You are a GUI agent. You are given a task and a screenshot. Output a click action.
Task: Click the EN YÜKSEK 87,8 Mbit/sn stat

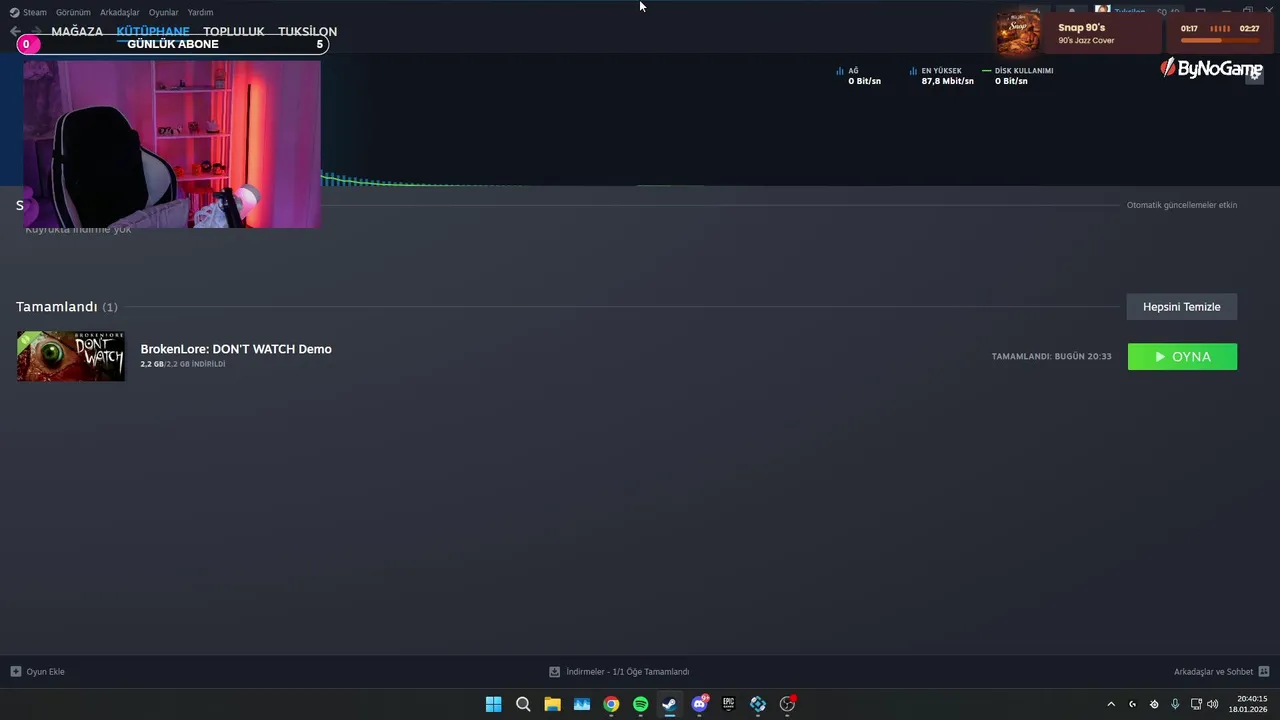(x=941, y=76)
